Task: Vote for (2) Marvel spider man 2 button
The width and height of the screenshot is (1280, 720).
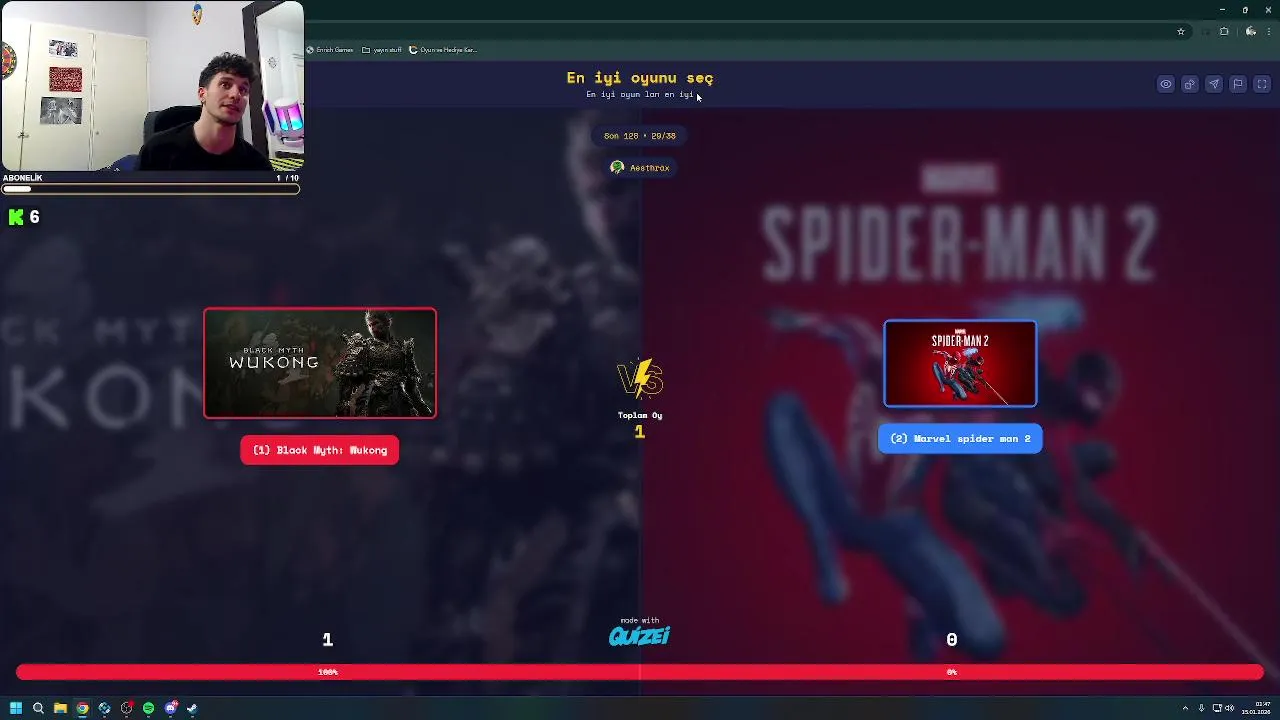Action: point(960,438)
